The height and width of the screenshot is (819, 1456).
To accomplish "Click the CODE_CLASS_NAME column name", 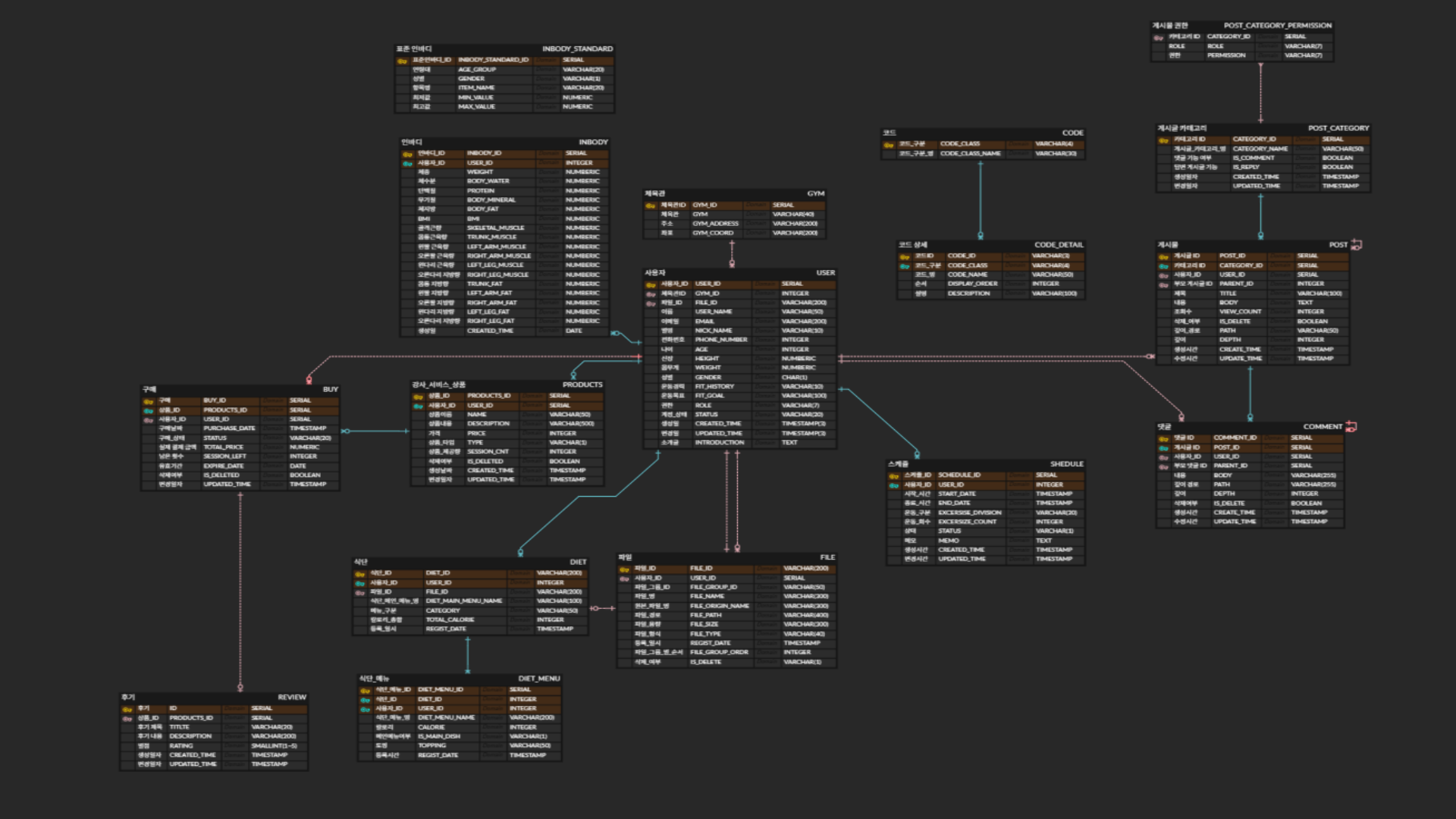I will click(x=970, y=153).
